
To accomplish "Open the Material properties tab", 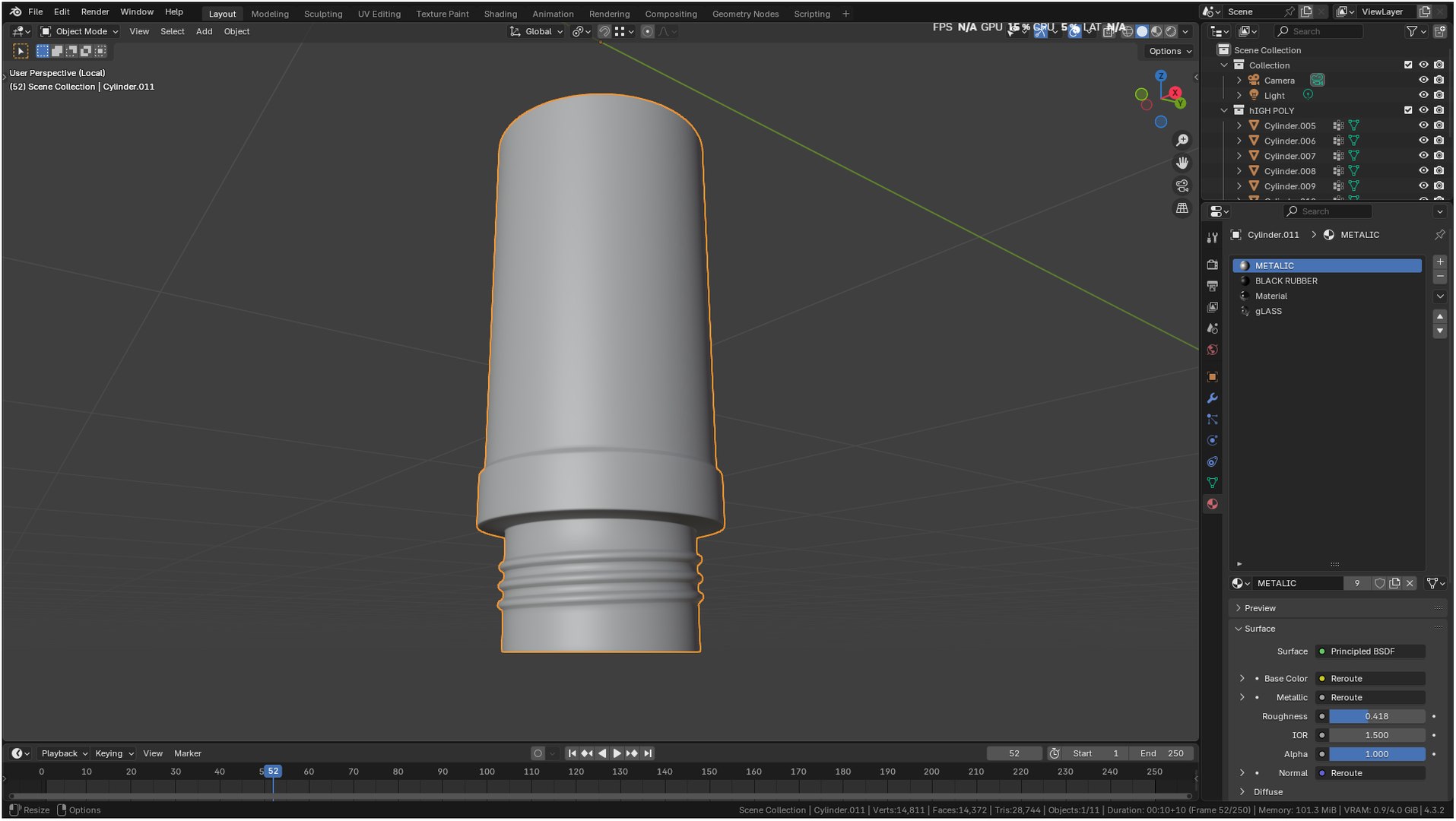I will click(1212, 505).
